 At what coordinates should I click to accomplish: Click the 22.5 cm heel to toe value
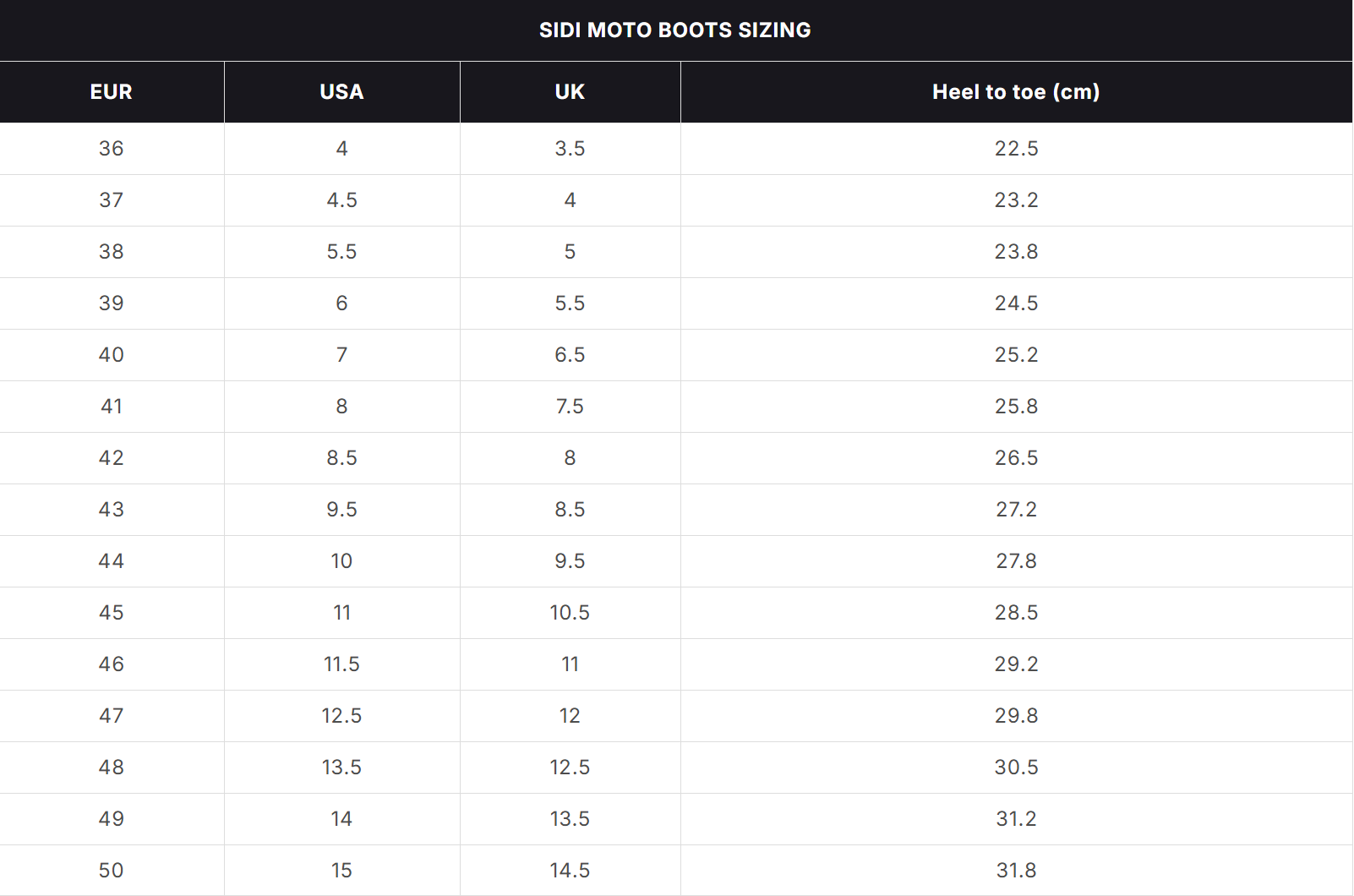[x=1016, y=149]
